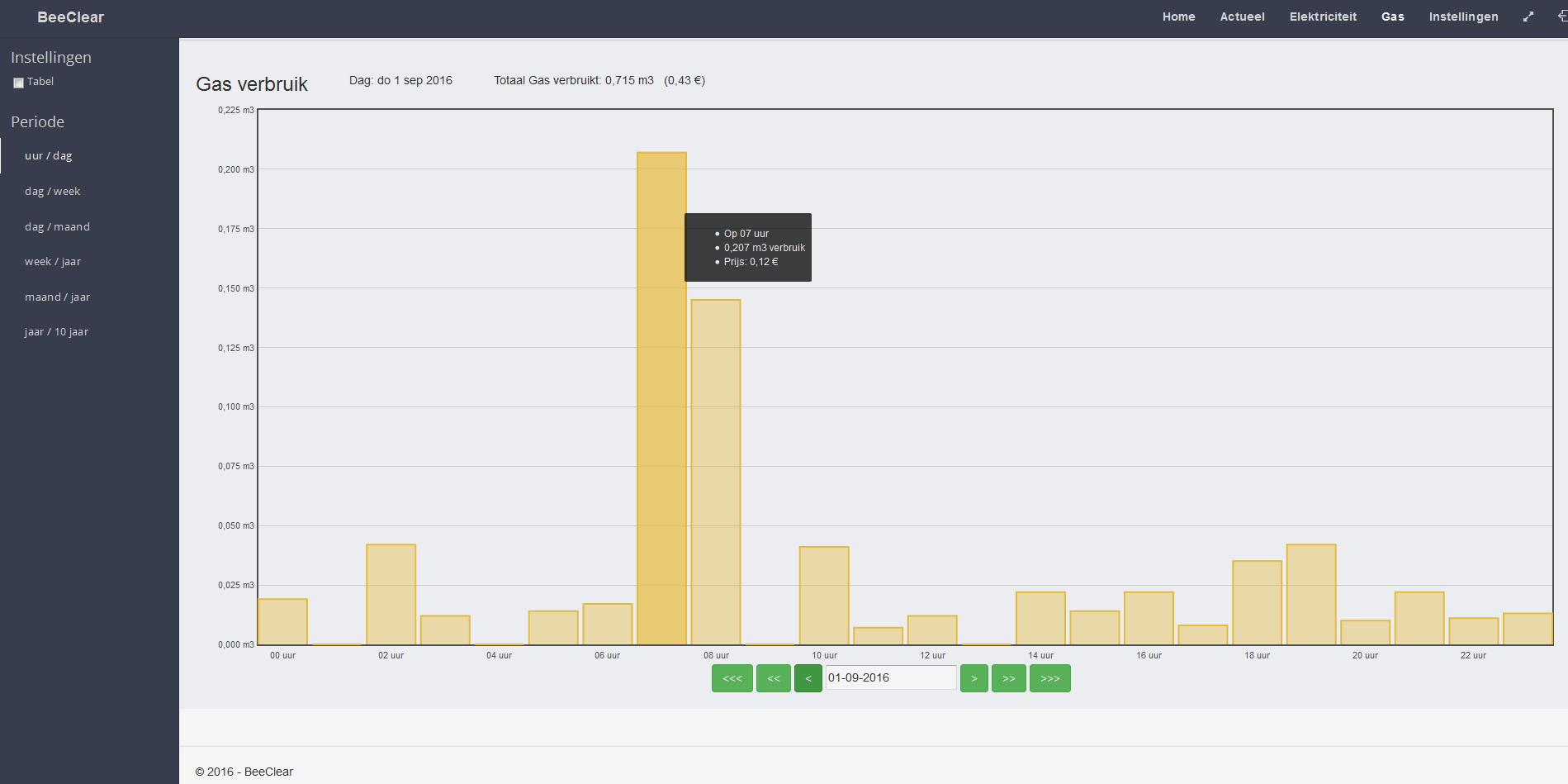This screenshot has width=1568, height=784.
Task: Click the logout icon in top-right corner
Action: pyautogui.click(x=1561, y=17)
